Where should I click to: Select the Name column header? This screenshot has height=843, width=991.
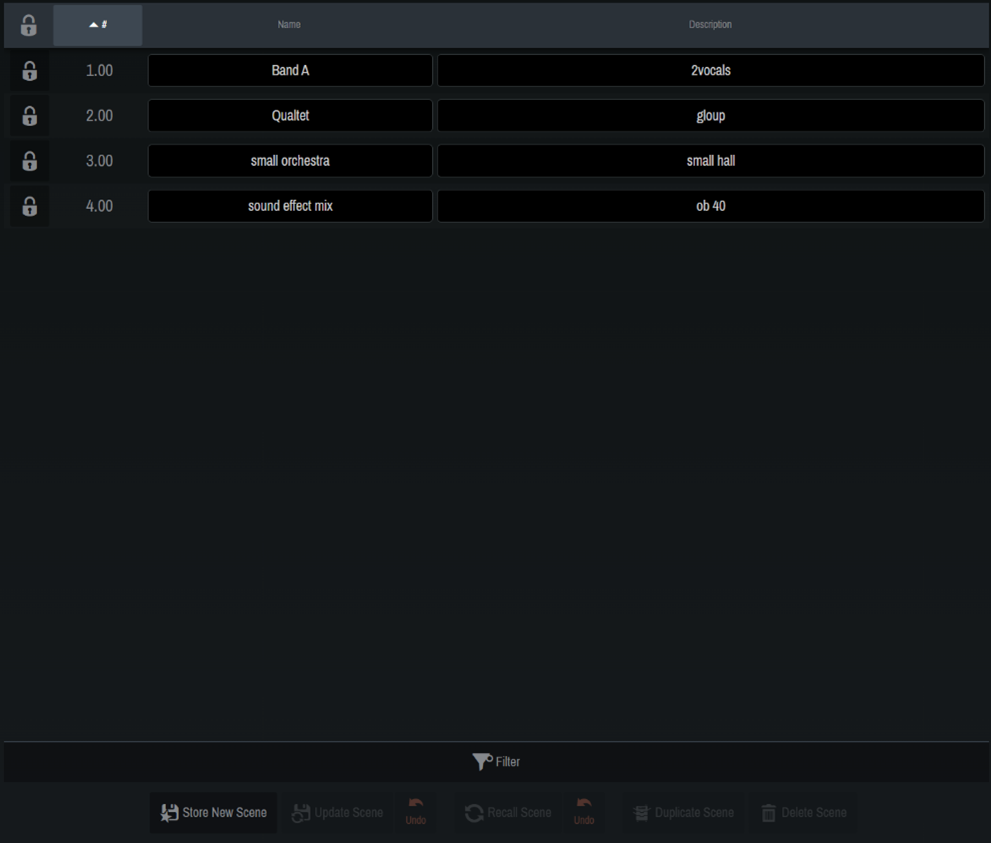tap(289, 25)
